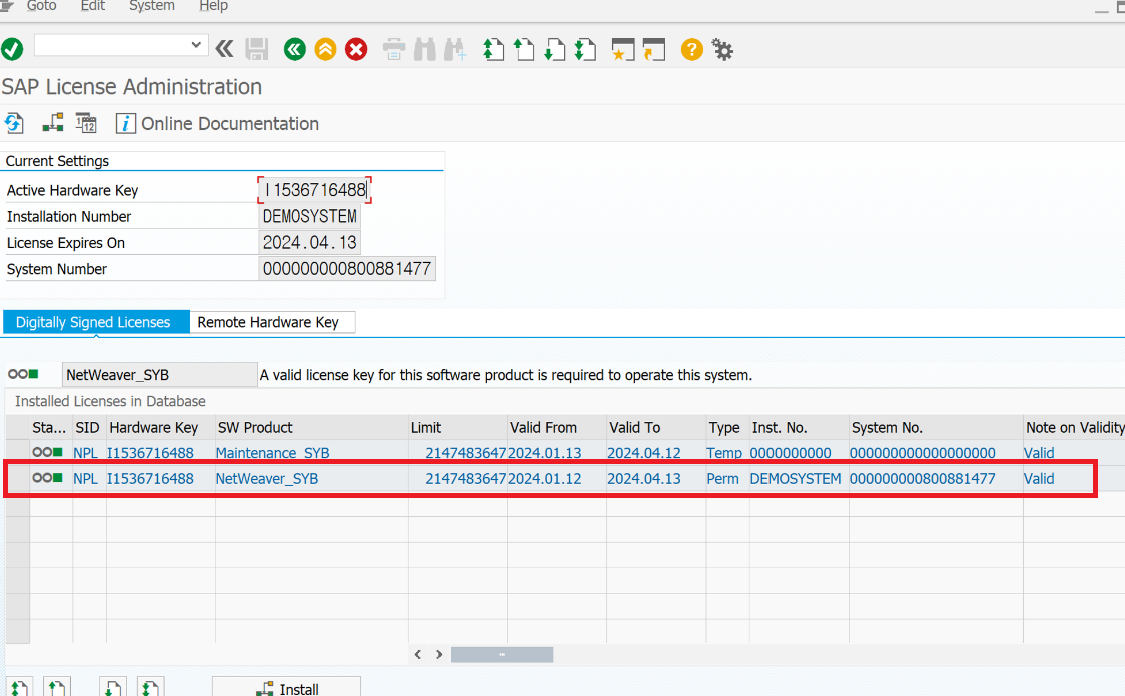Click the calendar table icon in application toolbar
Viewport: 1125px width, 696px height.
click(x=86, y=123)
